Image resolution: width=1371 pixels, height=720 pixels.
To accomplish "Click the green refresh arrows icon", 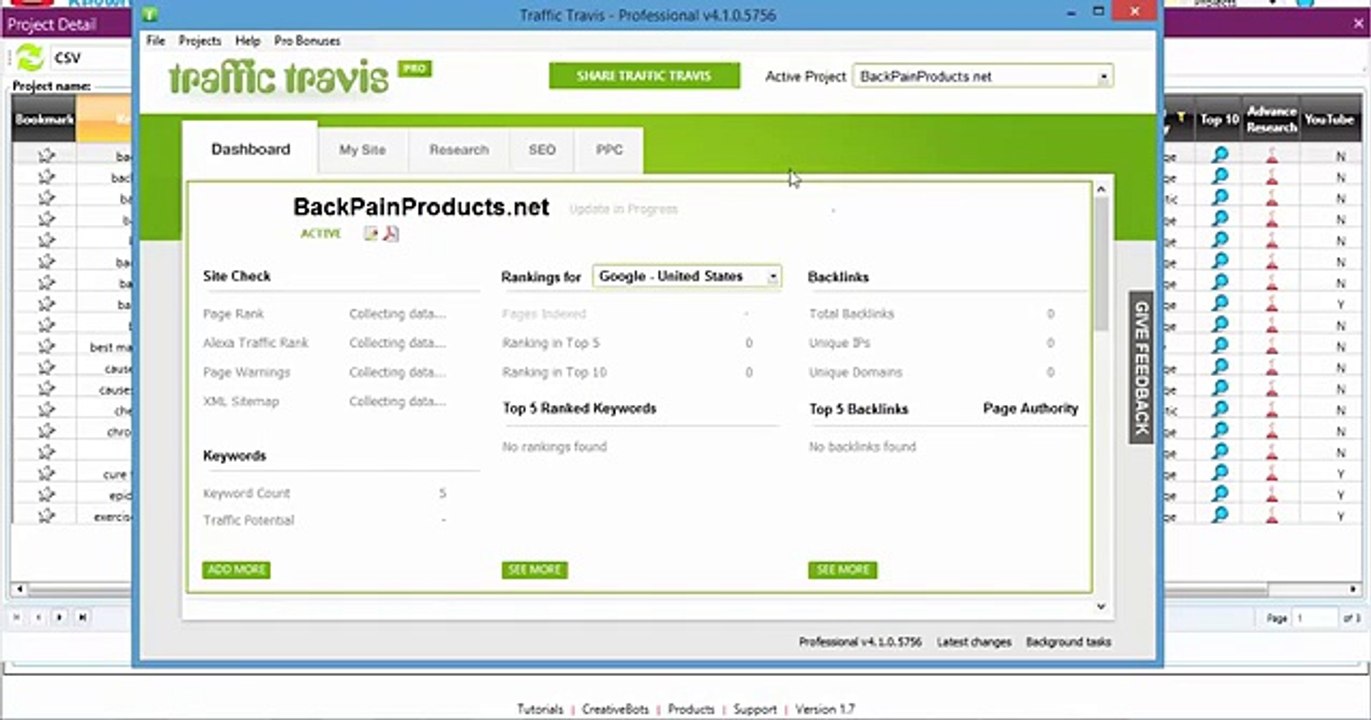I will (x=30, y=57).
